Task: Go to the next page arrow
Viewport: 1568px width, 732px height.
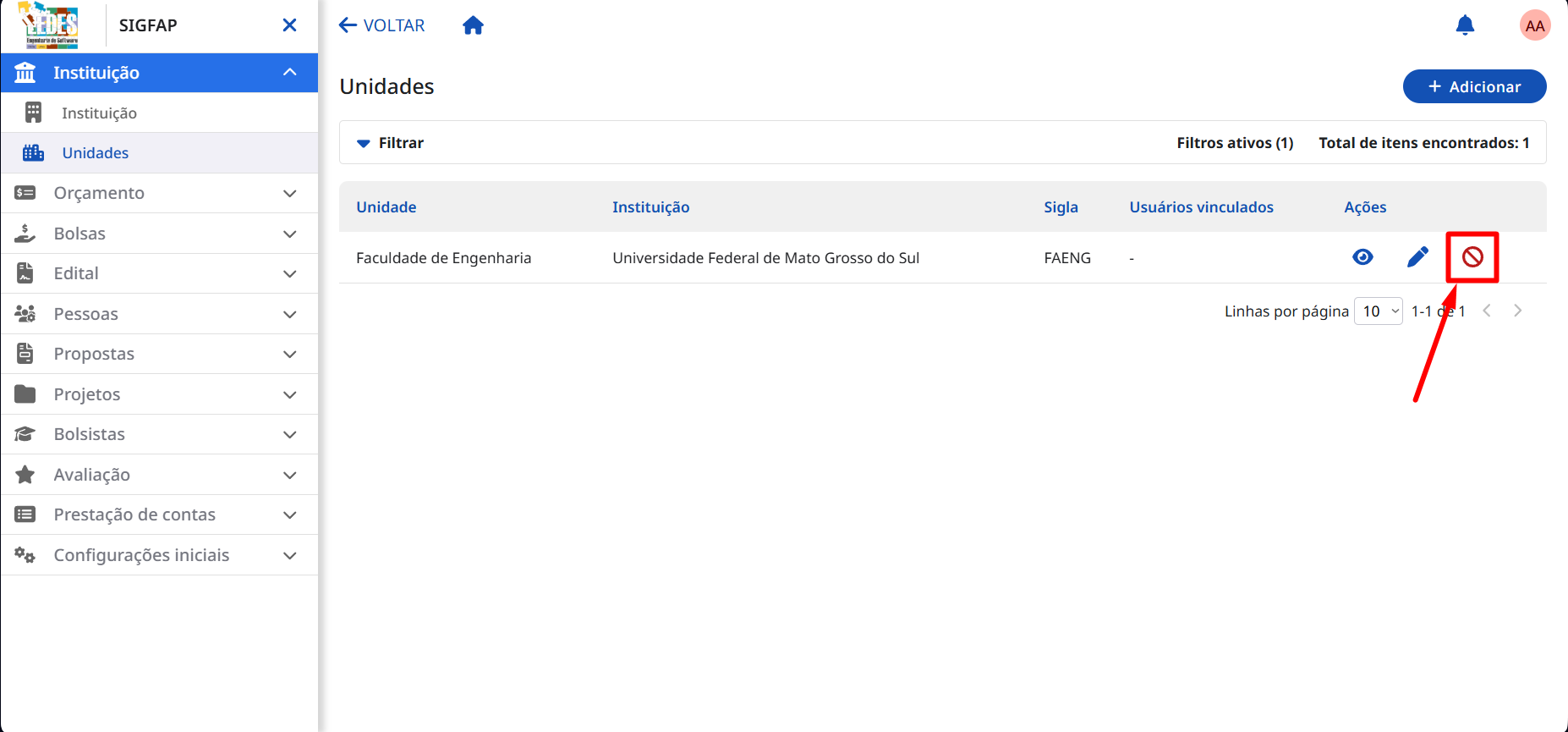Action: [1517, 311]
